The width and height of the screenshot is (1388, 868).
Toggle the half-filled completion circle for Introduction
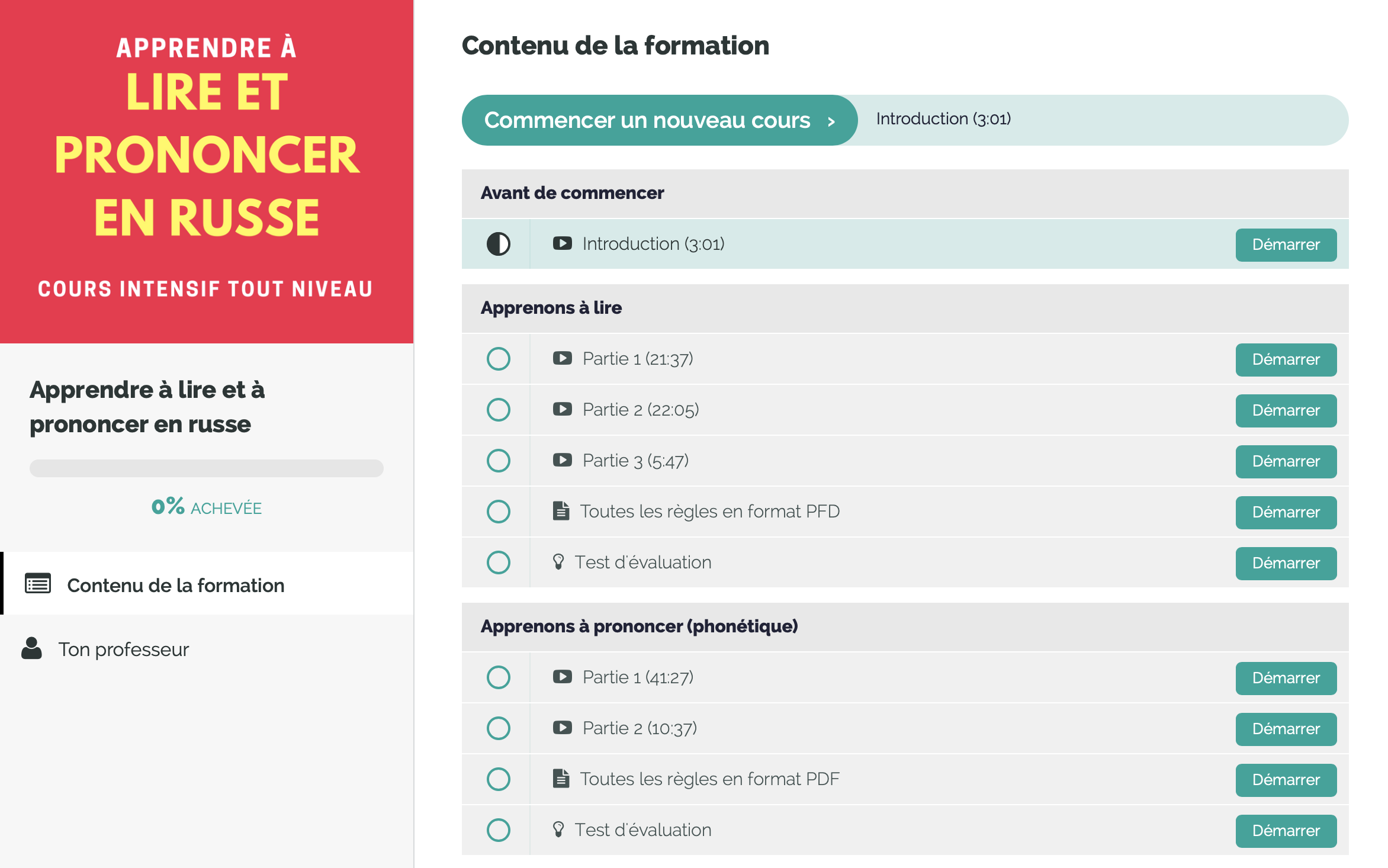click(498, 244)
